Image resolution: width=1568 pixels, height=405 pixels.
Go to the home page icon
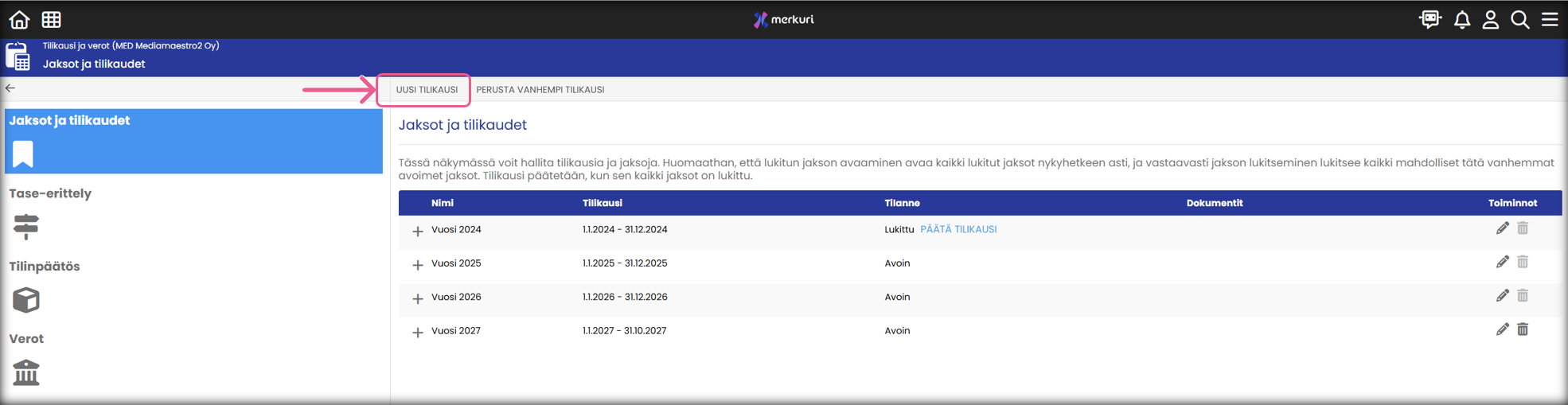(x=19, y=19)
